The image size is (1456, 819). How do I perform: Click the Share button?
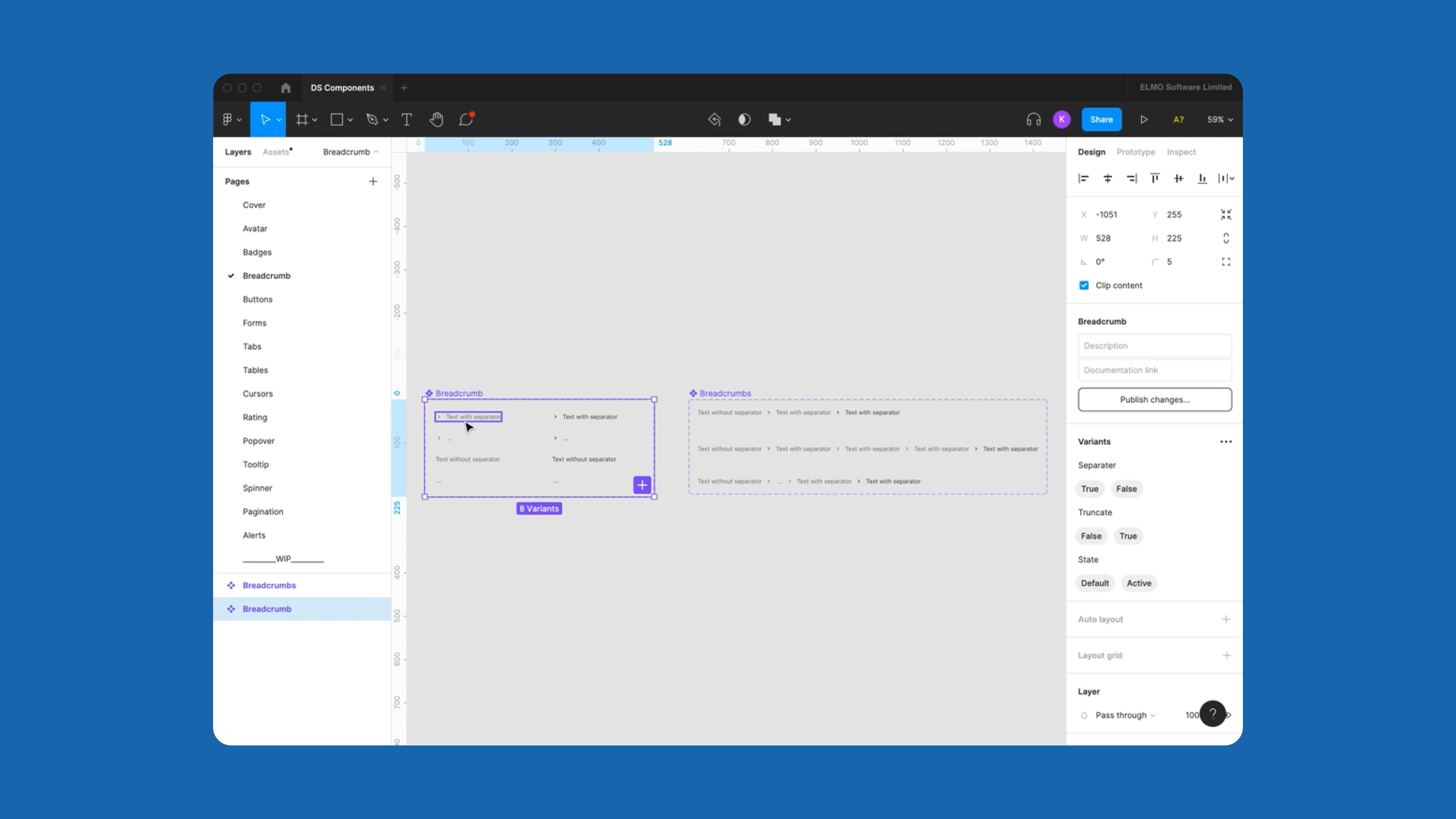1101,119
